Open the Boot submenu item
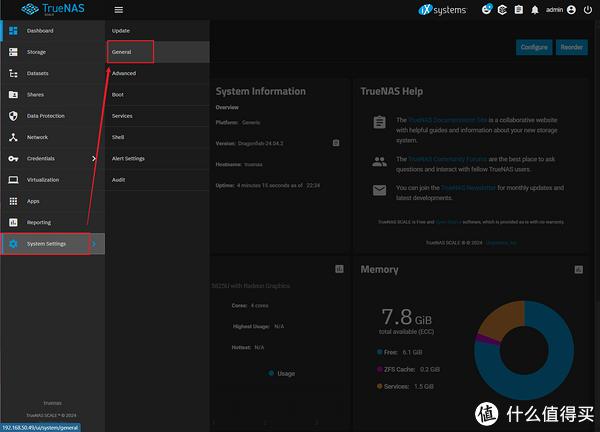 pos(157,95)
